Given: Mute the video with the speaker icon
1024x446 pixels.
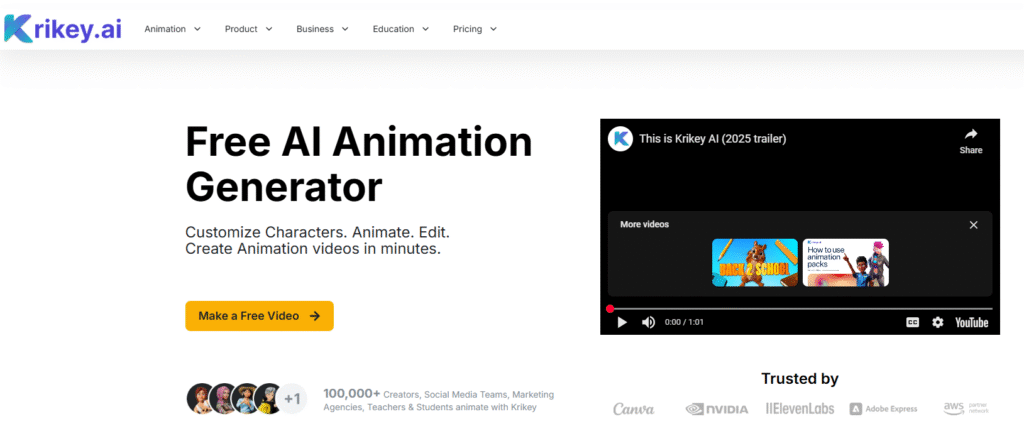Looking at the screenshot, I should 648,322.
